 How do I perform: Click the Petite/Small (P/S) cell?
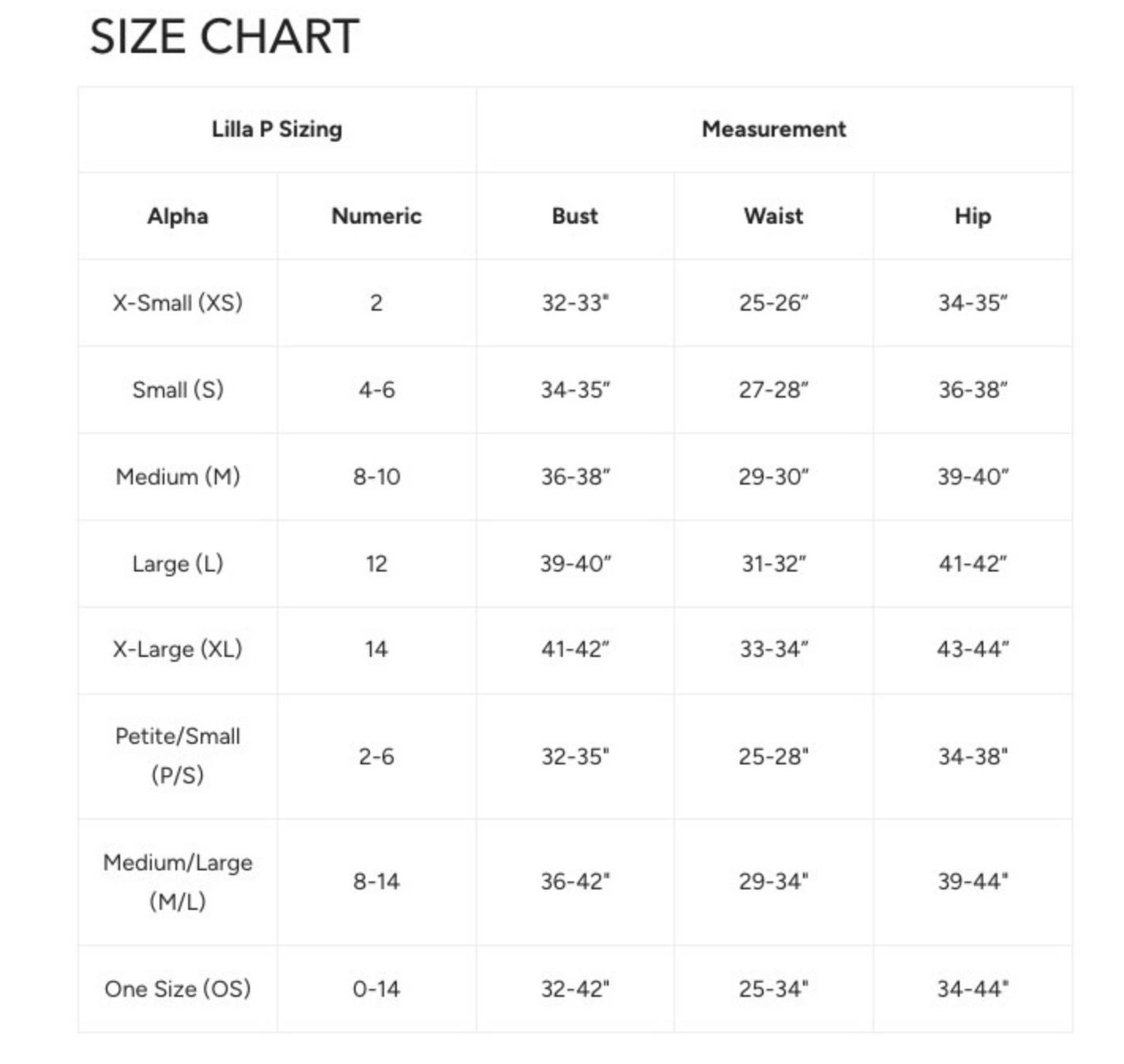(x=178, y=756)
